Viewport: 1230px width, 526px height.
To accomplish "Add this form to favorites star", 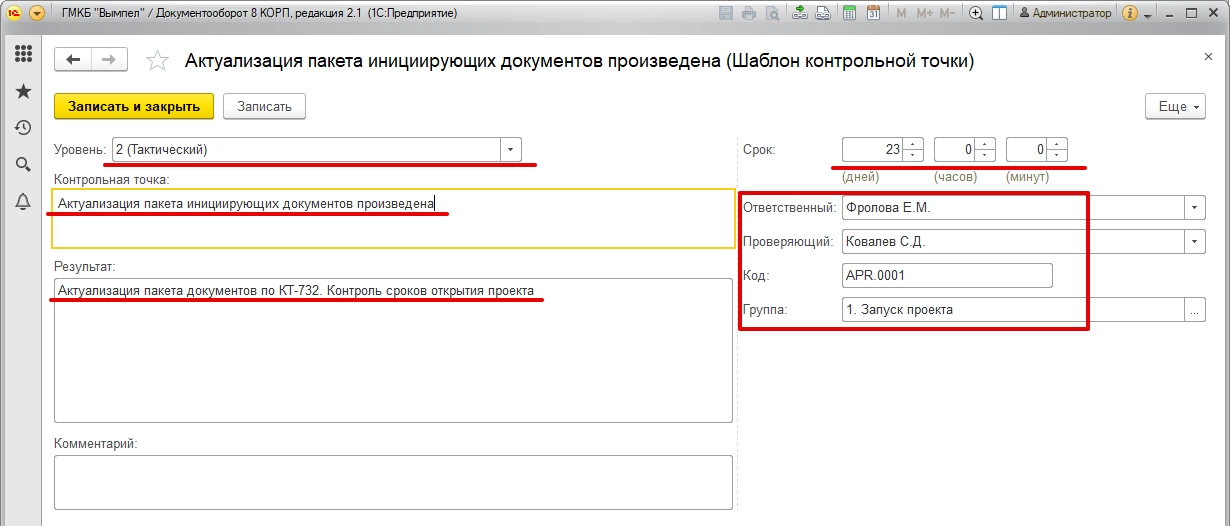I will click(x=157, y=61).
